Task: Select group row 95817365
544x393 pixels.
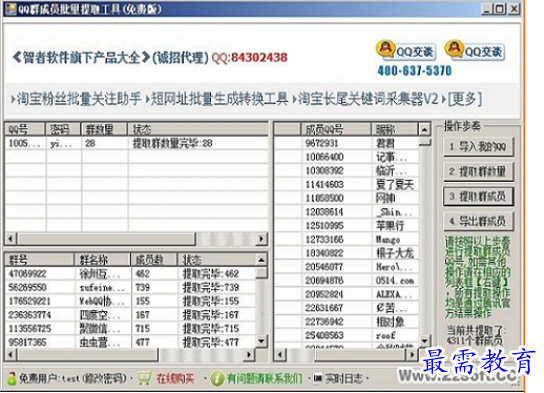Action: [x=130, y=342]
